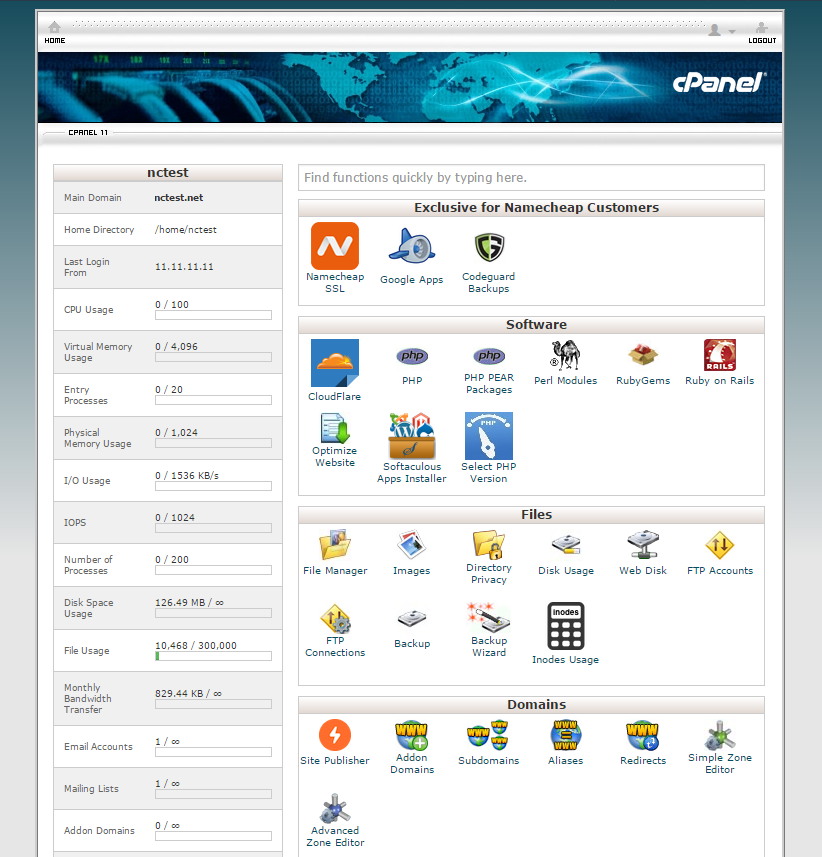Click the CPU Usage progress bar
Viewport: 822px width, 857px height.
[213, 315]
